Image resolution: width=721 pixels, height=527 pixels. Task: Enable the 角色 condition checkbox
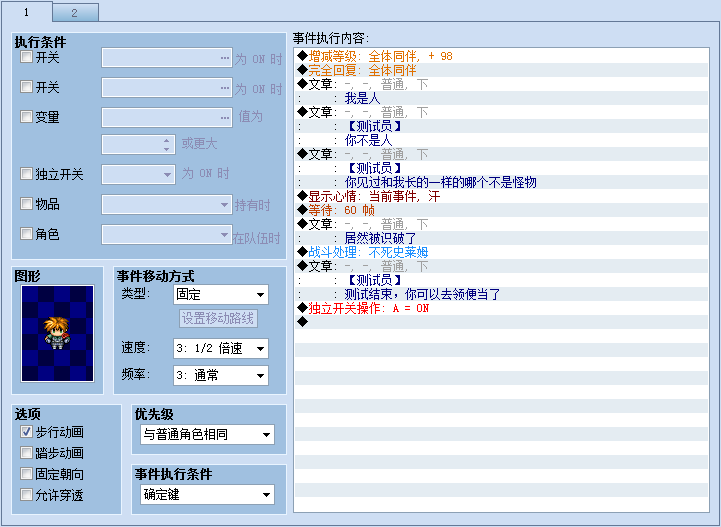click(x=27, y=233)
